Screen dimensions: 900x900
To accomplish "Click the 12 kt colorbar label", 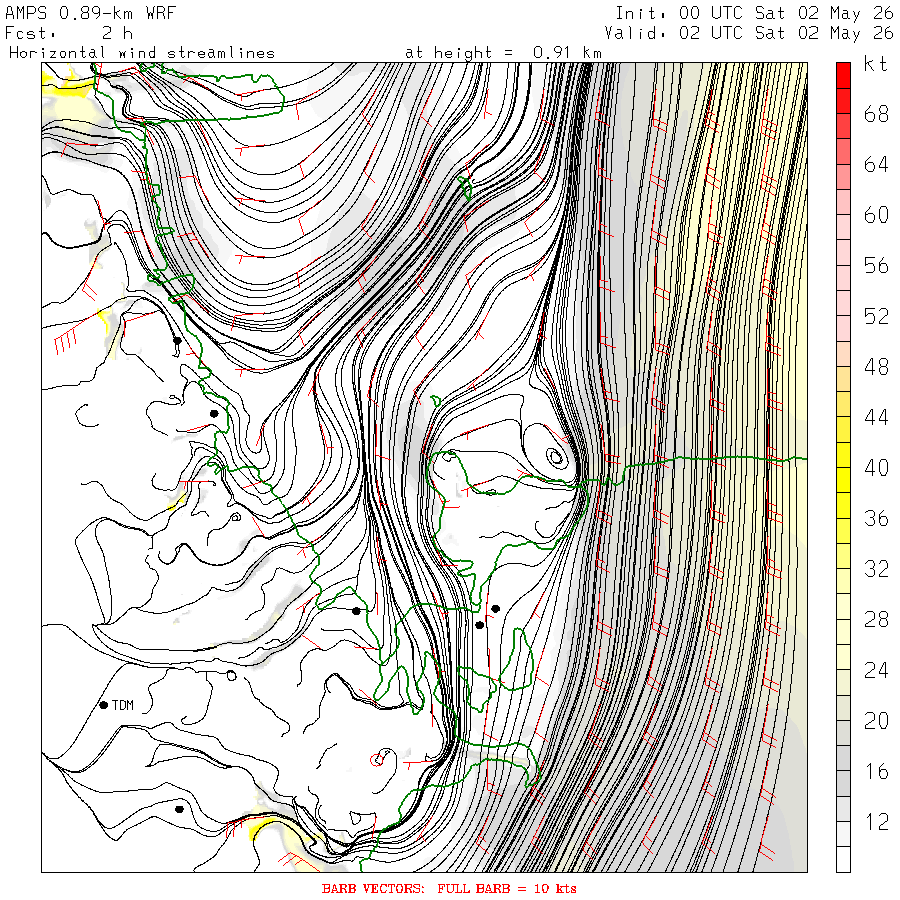I will pyautogui.click(x=876, y=822).
